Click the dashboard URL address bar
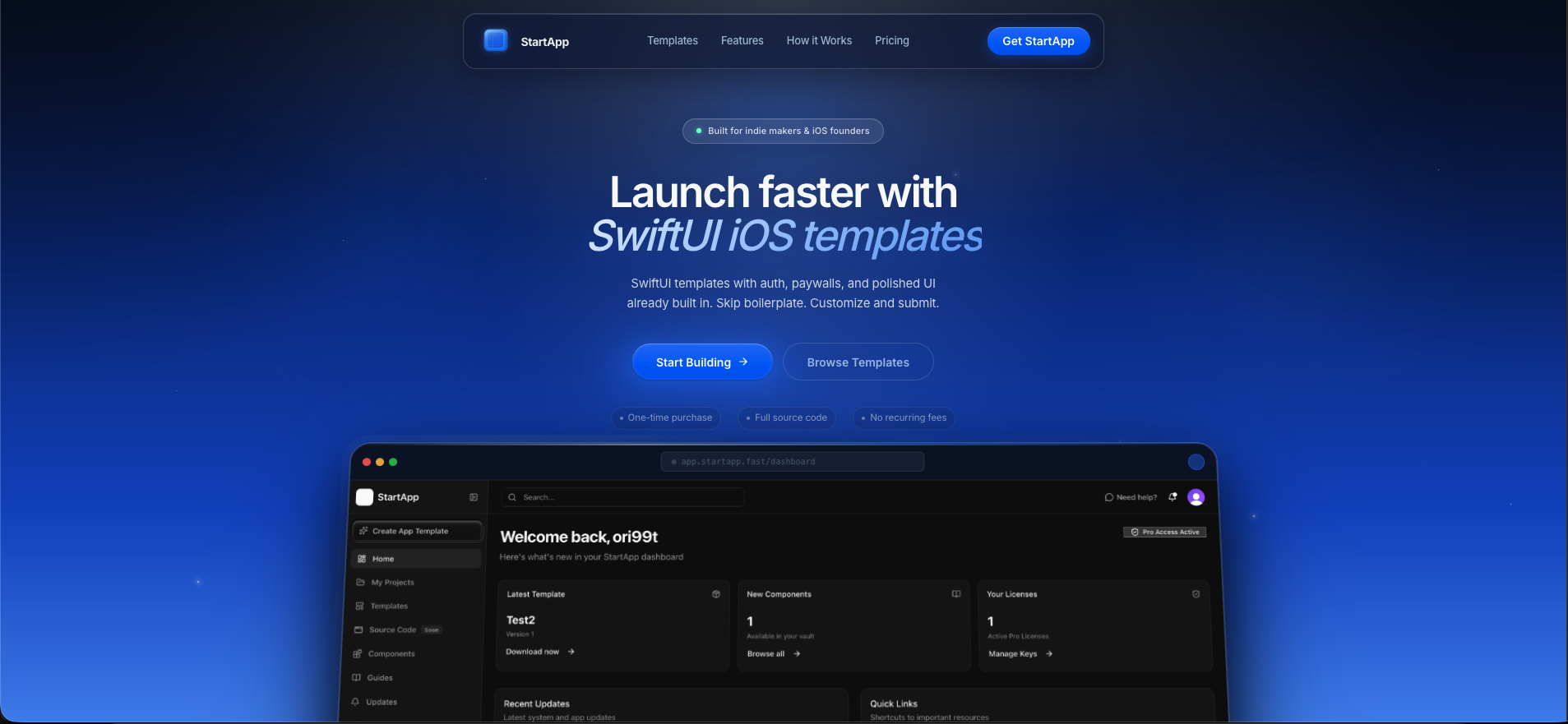 point(793,462)
